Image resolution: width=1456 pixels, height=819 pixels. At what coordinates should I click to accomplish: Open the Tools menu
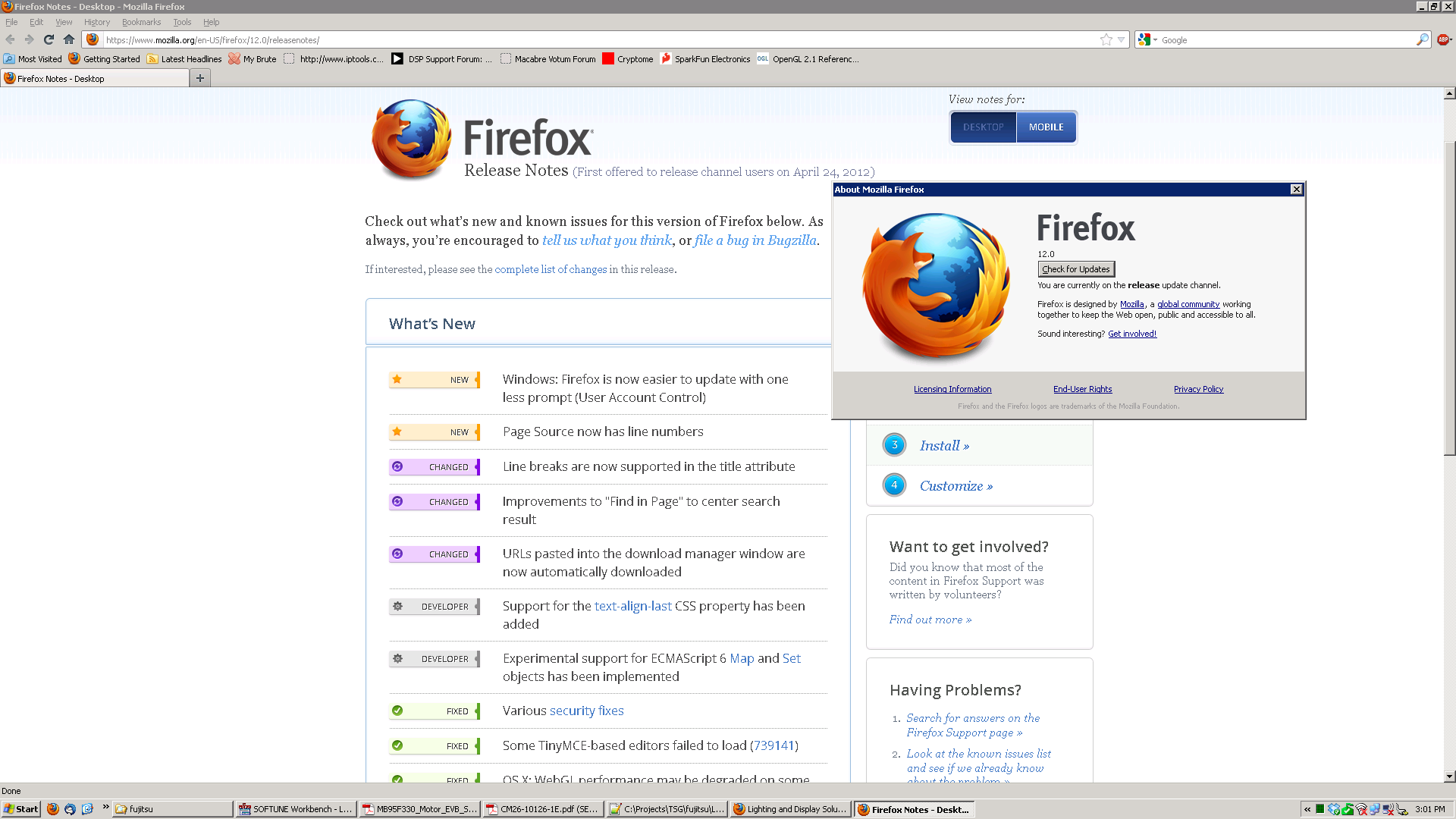pyautogui.click(x=182, y=22)
